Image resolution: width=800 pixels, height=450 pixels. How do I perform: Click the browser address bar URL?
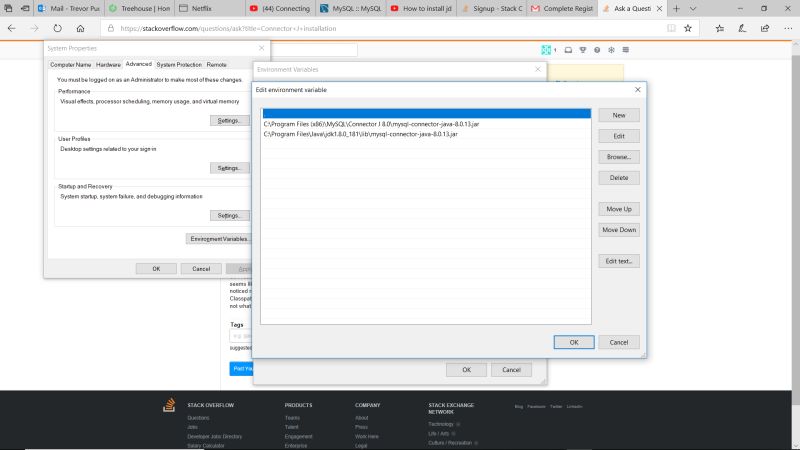pos(228,29)
